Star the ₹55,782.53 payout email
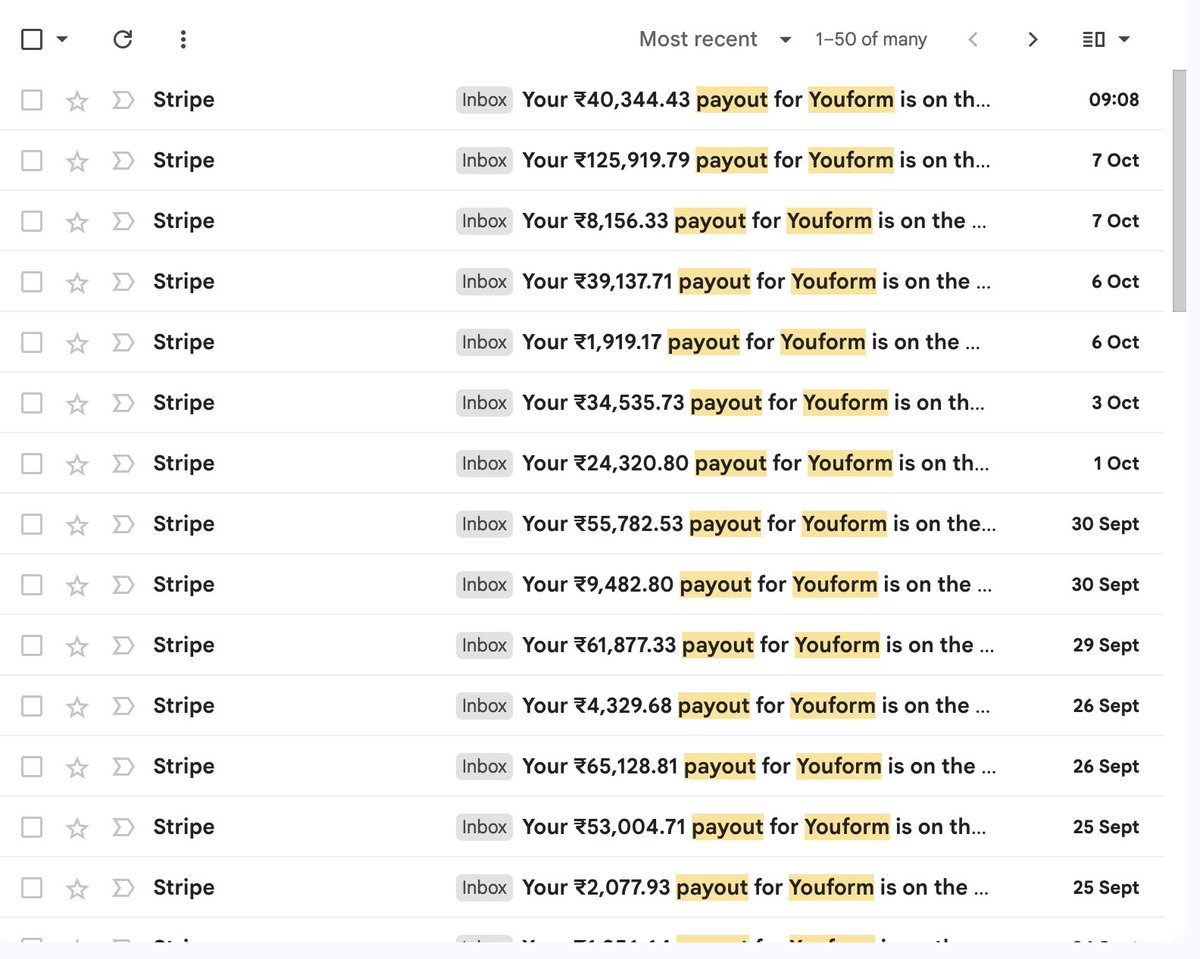The image size is (1200, 959). point(77,524)
